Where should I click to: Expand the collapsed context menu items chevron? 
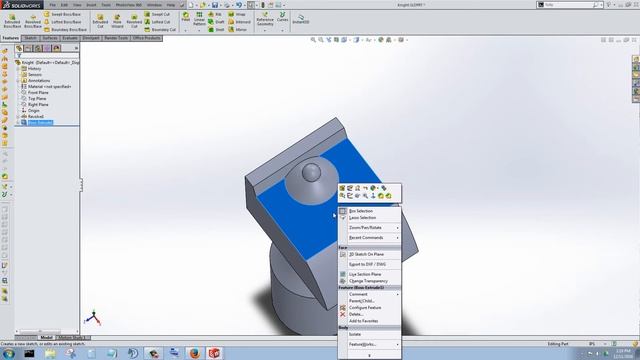(369, 356)
